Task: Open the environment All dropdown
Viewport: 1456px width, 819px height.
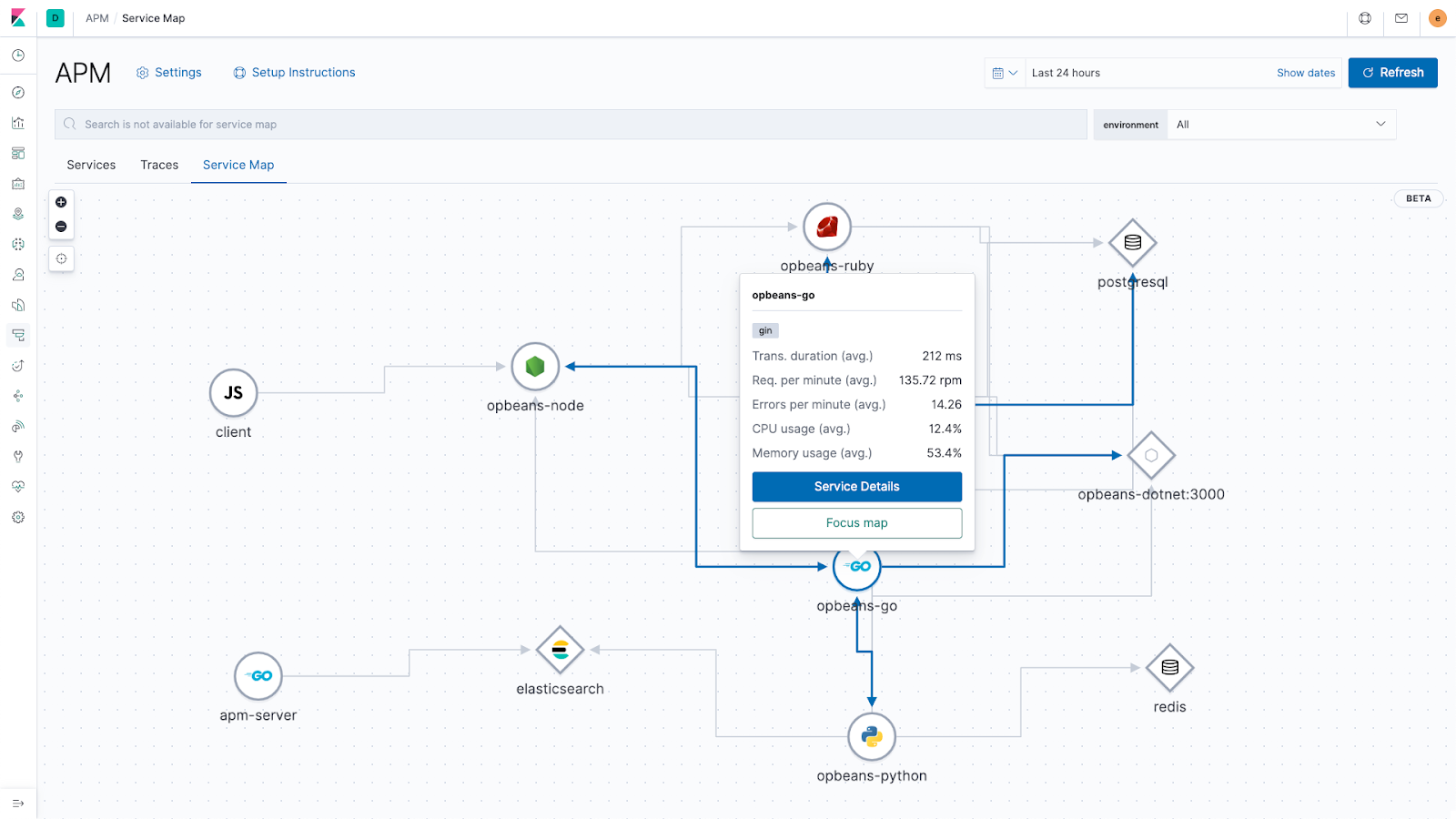Action: point(1281,125)
